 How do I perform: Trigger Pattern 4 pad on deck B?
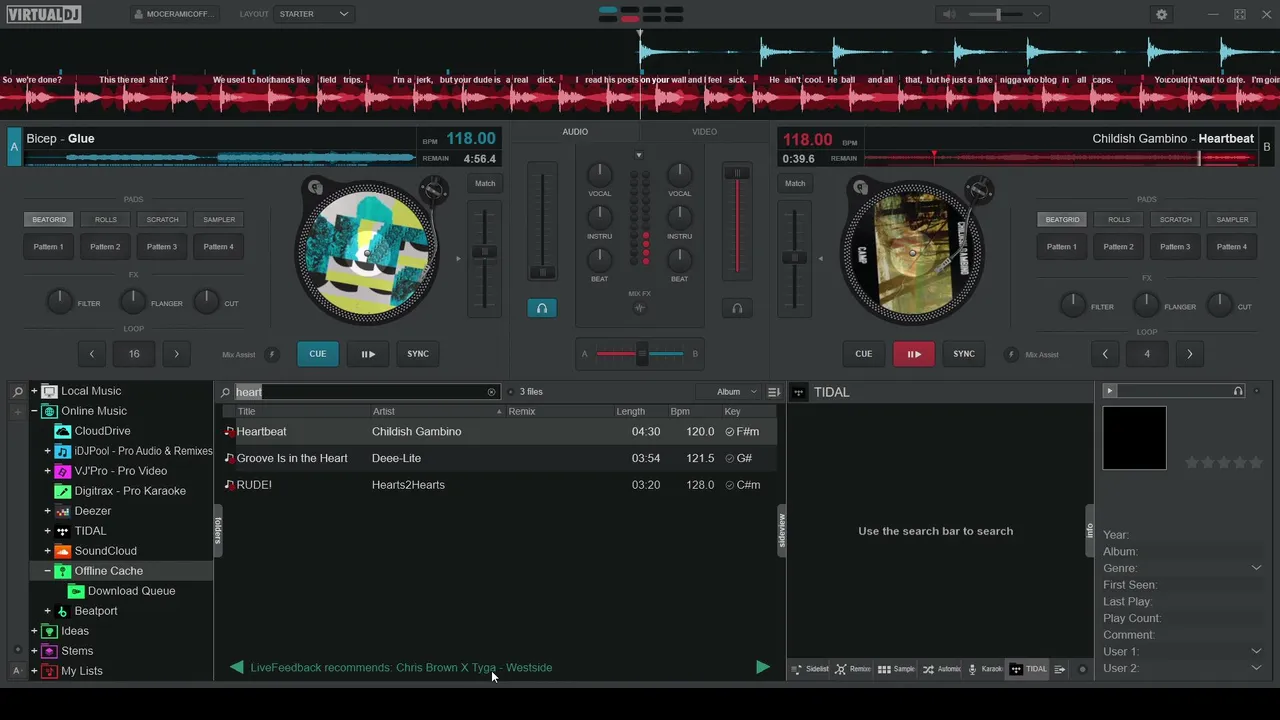click(1232, 247)
